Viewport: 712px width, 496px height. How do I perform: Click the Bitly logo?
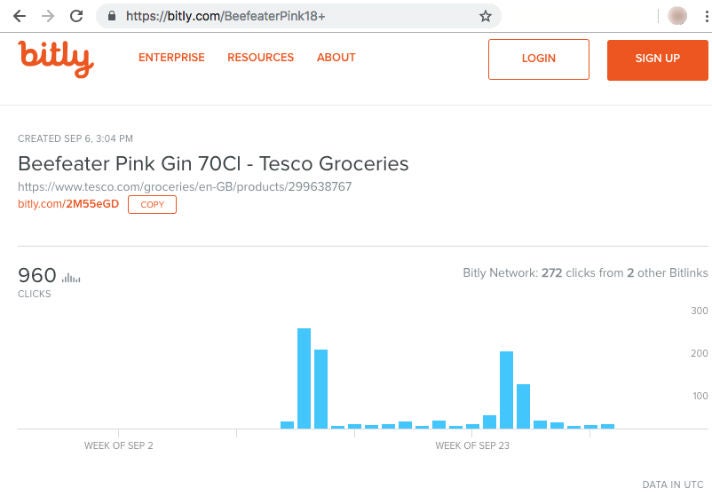click(55, 58)
